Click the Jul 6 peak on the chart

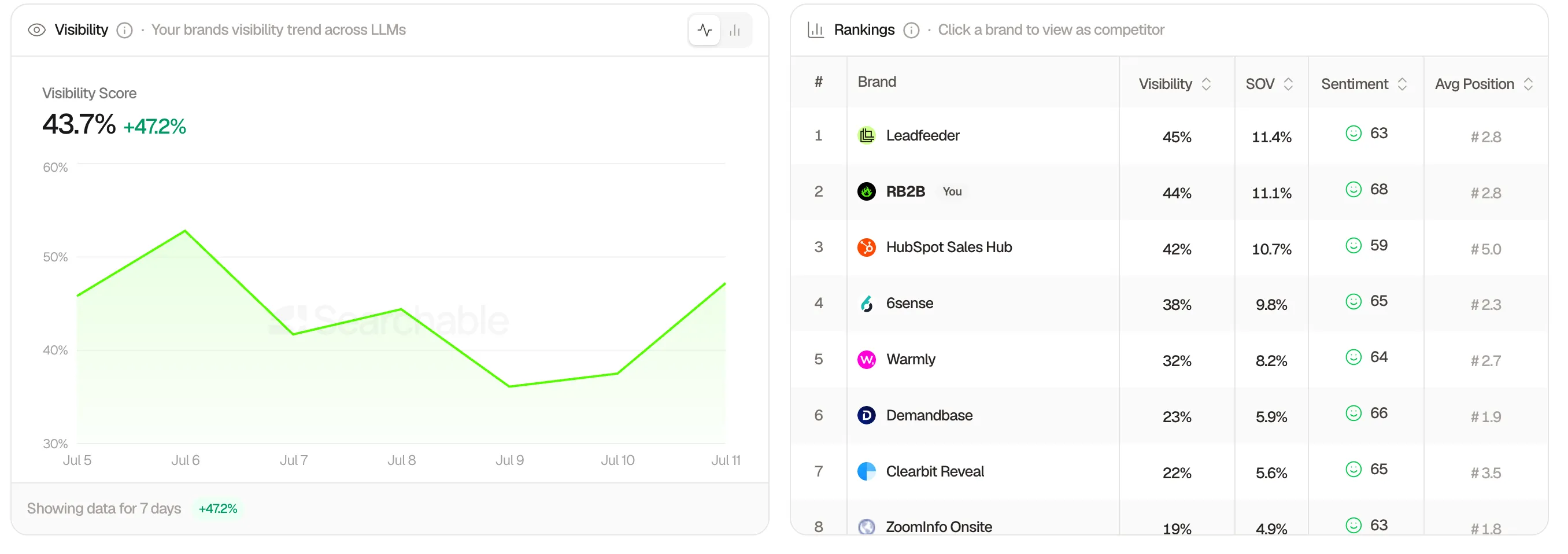pyautogui.click(x=185, y=231)
